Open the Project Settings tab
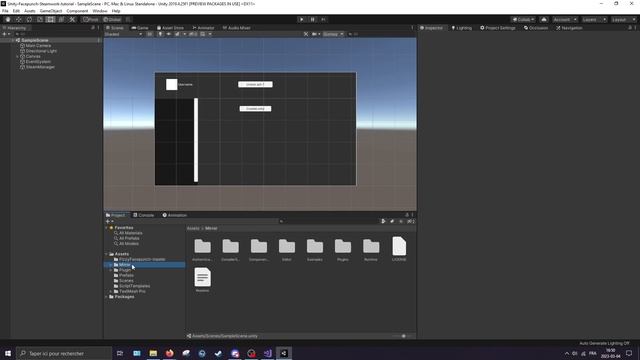640x360 pixels. point(498,28)
